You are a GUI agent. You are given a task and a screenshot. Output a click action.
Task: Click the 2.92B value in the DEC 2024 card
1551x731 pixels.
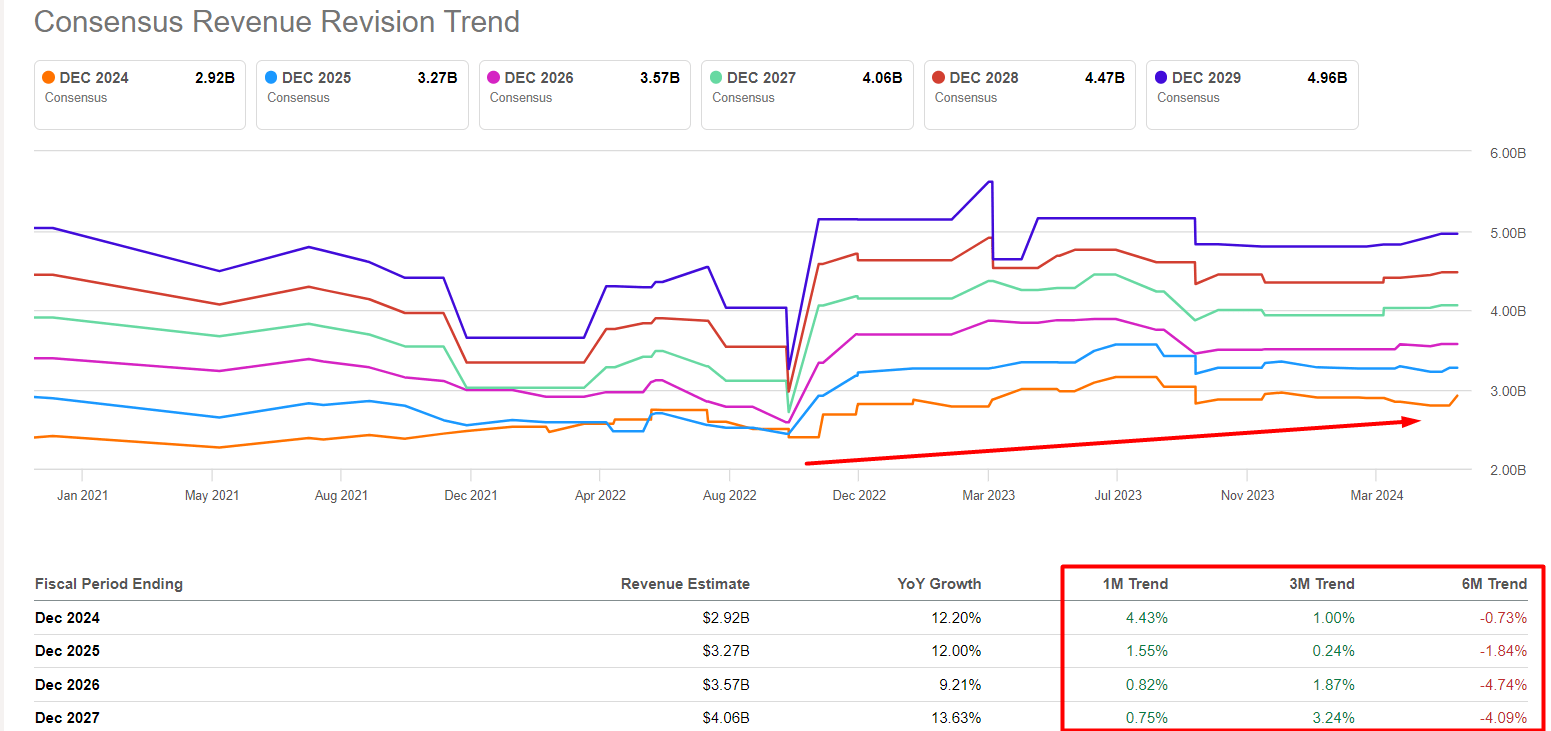tap(216, 77)
